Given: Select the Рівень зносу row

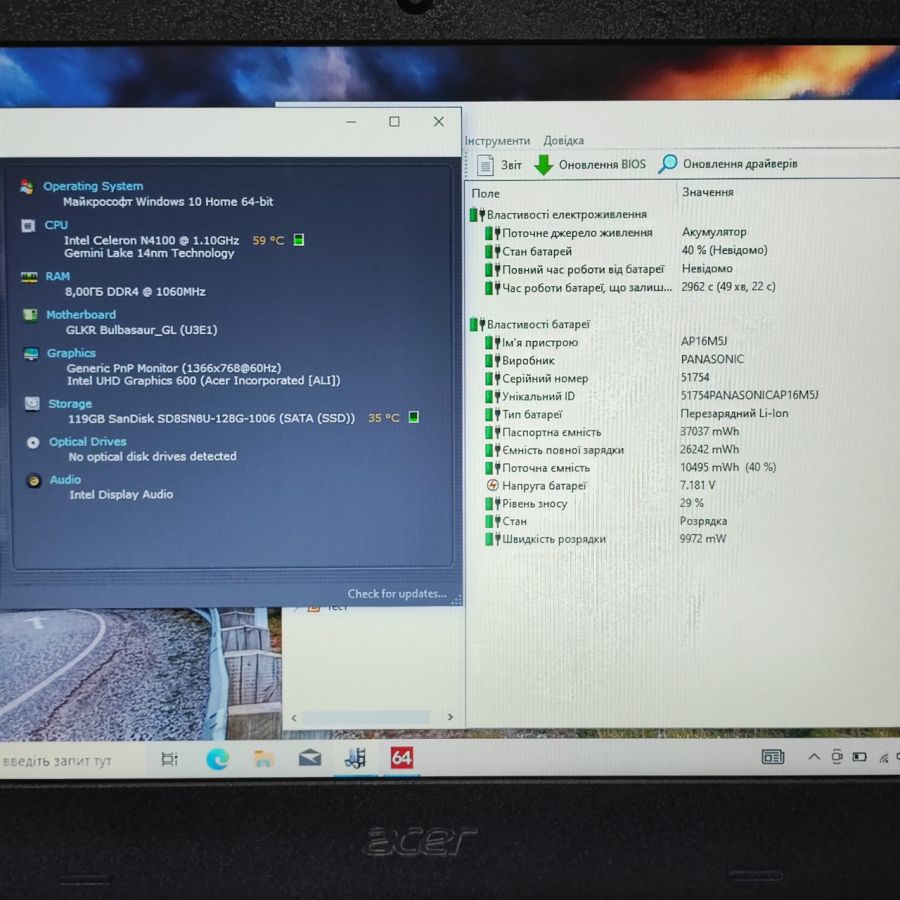Looking at the screenshot, I should (x=594, y=503).
